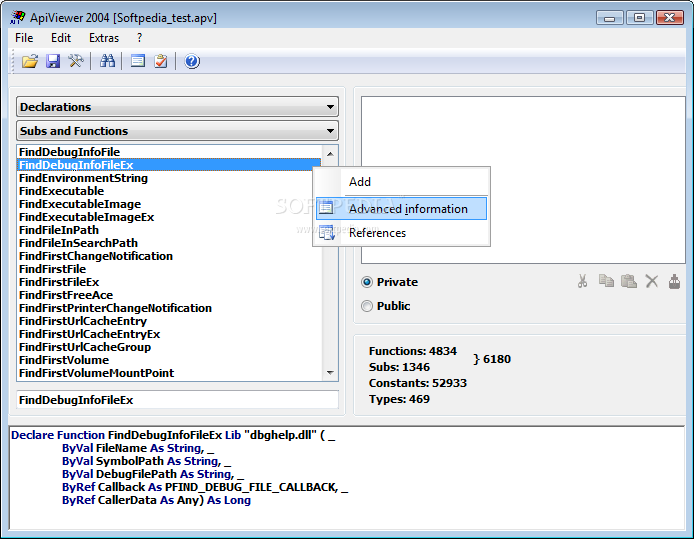Choose References in the context menu
This screenshot has height=539, width=694.
click(x=401, y=233)
